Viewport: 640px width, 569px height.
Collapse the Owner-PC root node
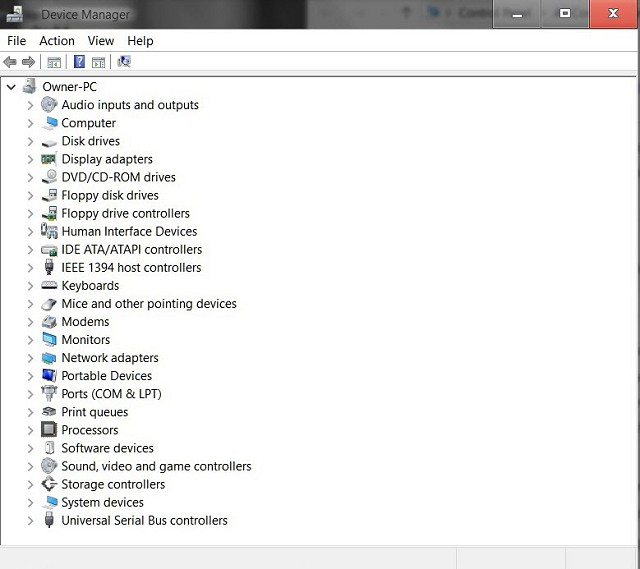pos(11,87)
